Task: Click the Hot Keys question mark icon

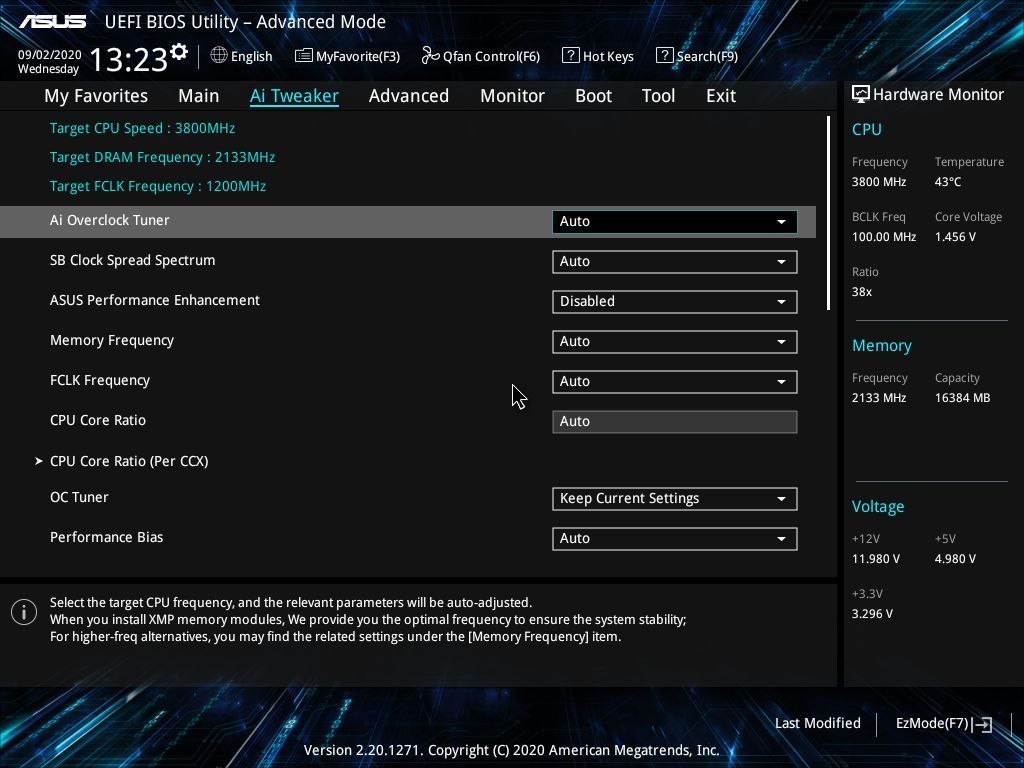Action: pyautogui.click(x=571, y=56)
